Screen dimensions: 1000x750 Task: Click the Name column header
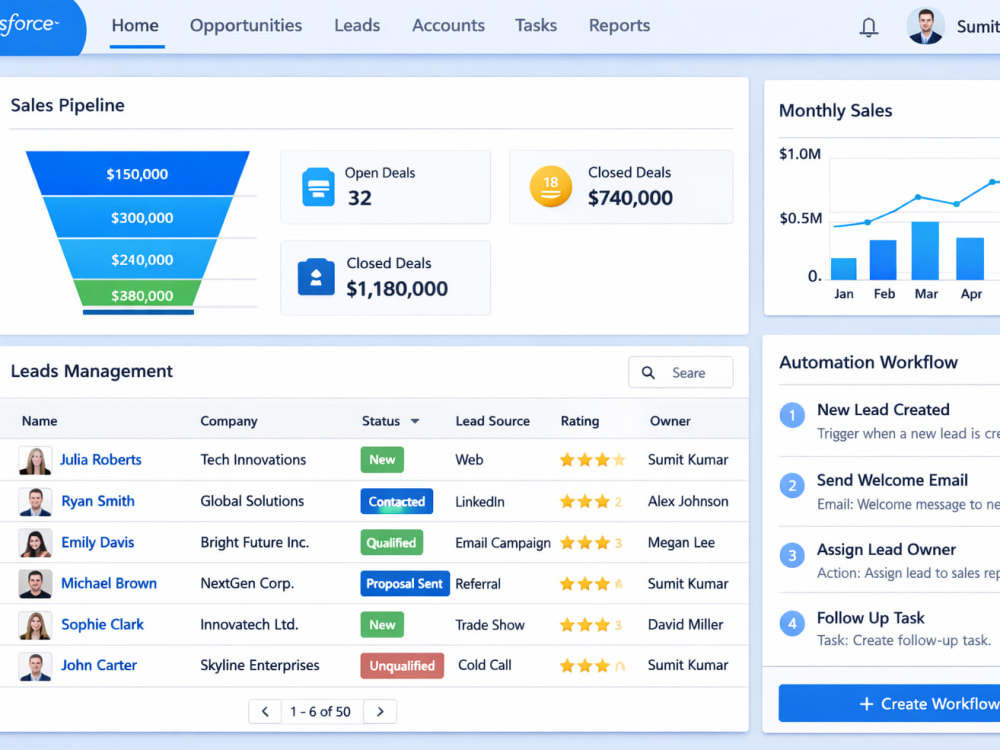coord(40,421)
